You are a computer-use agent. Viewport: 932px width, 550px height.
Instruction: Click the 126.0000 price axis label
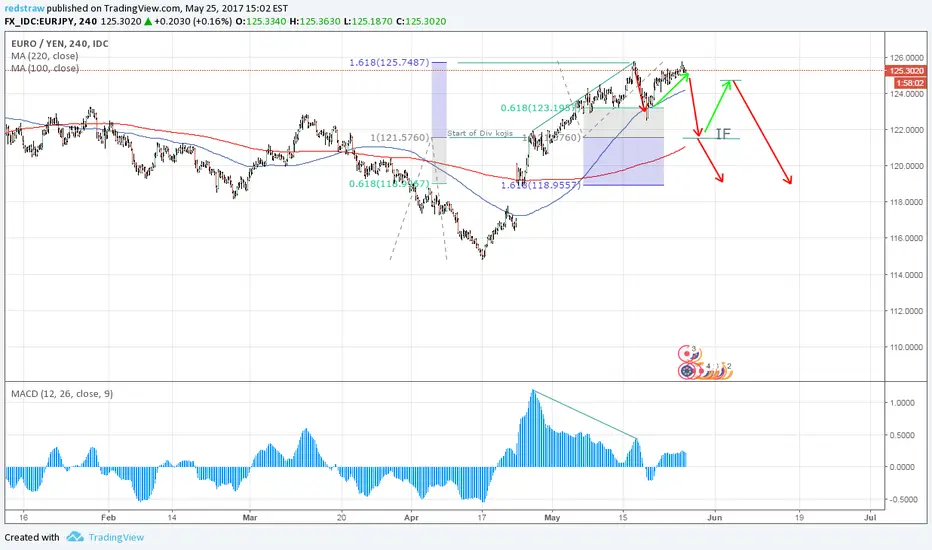906,58
